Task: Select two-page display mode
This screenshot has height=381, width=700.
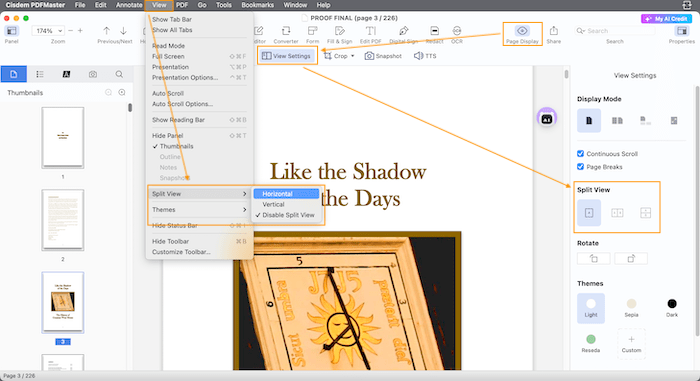Action: coord(617,121)
